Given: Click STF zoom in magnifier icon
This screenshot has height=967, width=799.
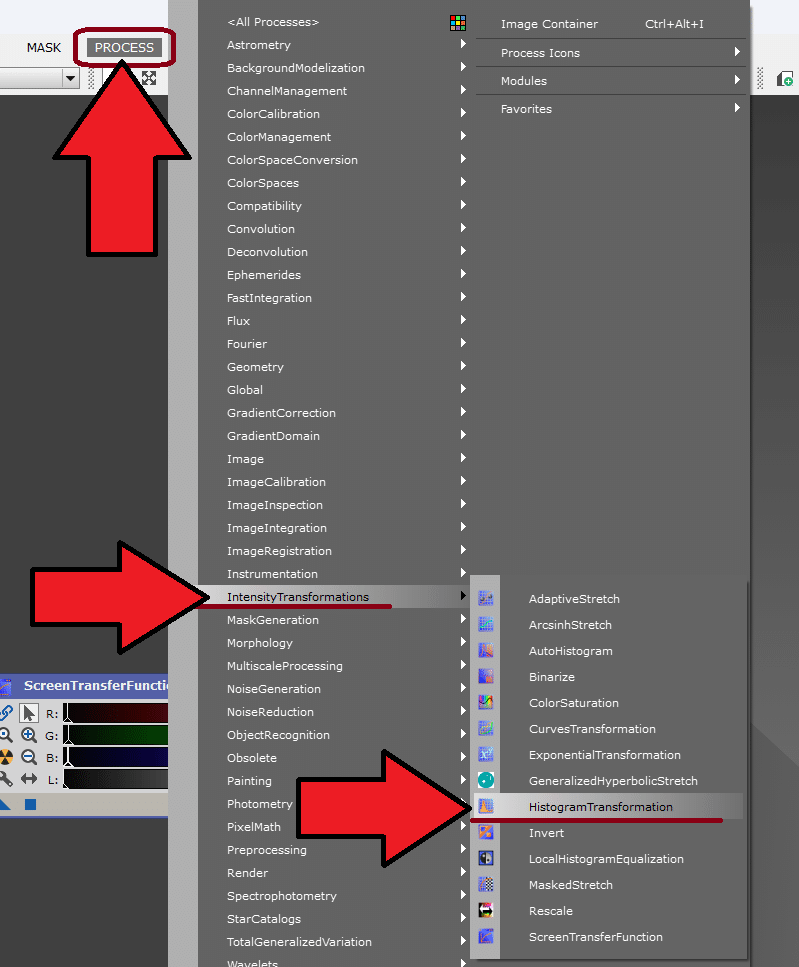Looking at the screenshot, I should (28, 735).
